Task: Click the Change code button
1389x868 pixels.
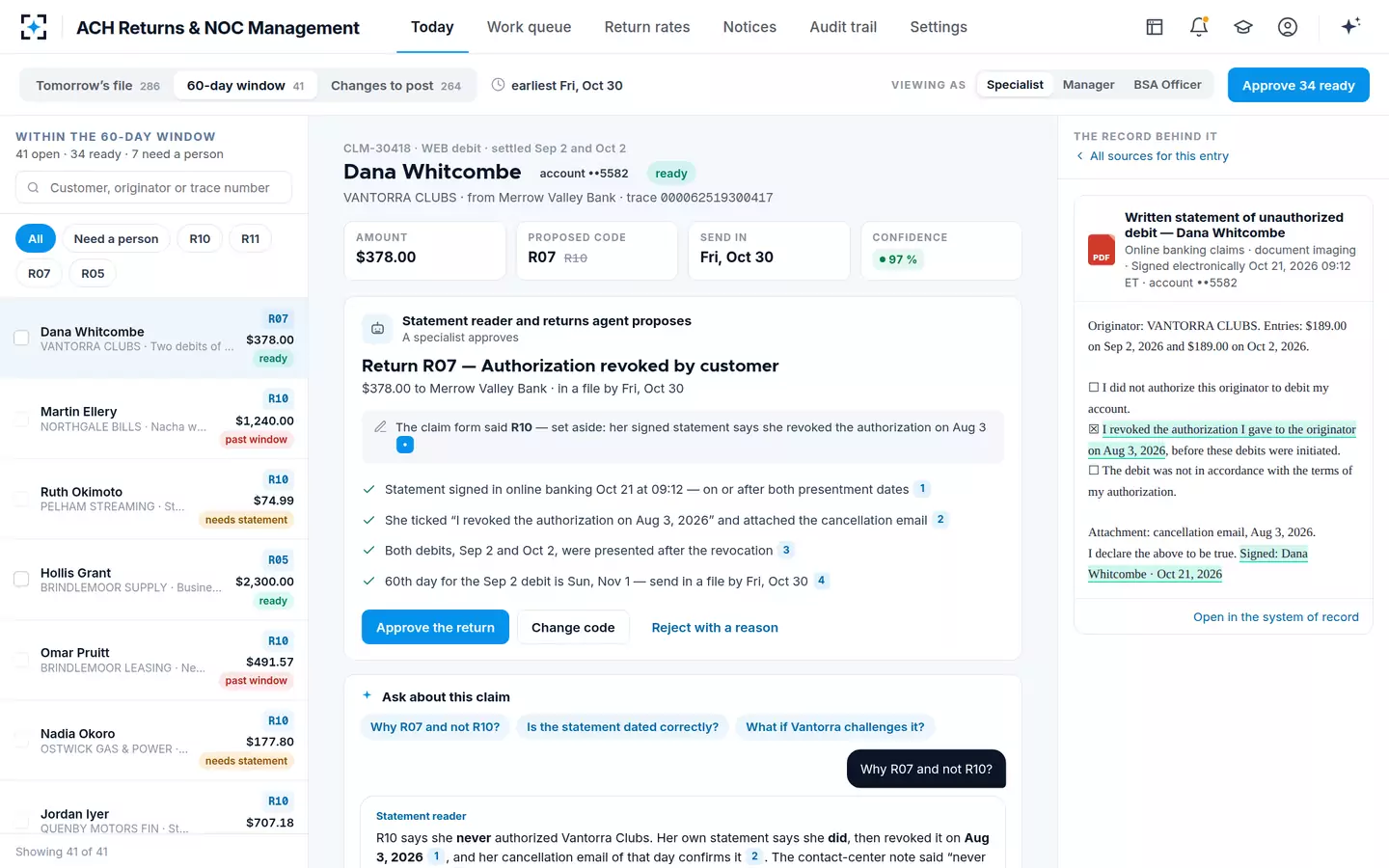Action: coord(573,627)
